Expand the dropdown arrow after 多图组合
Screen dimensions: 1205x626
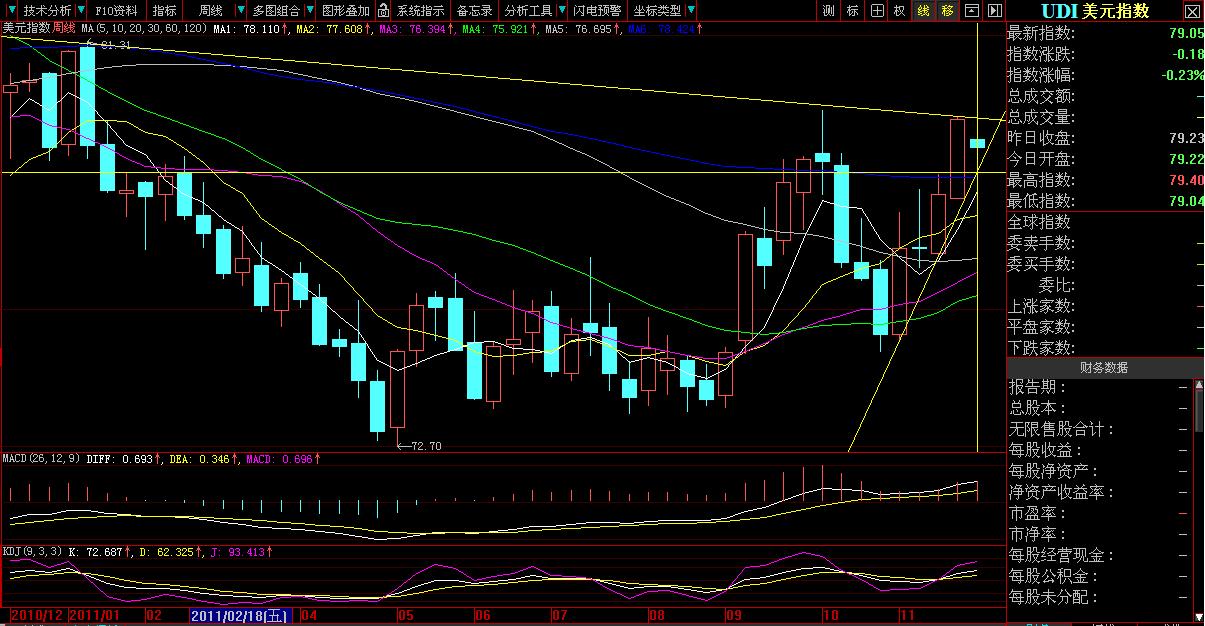pyautogui.click(x=309, y=11)
